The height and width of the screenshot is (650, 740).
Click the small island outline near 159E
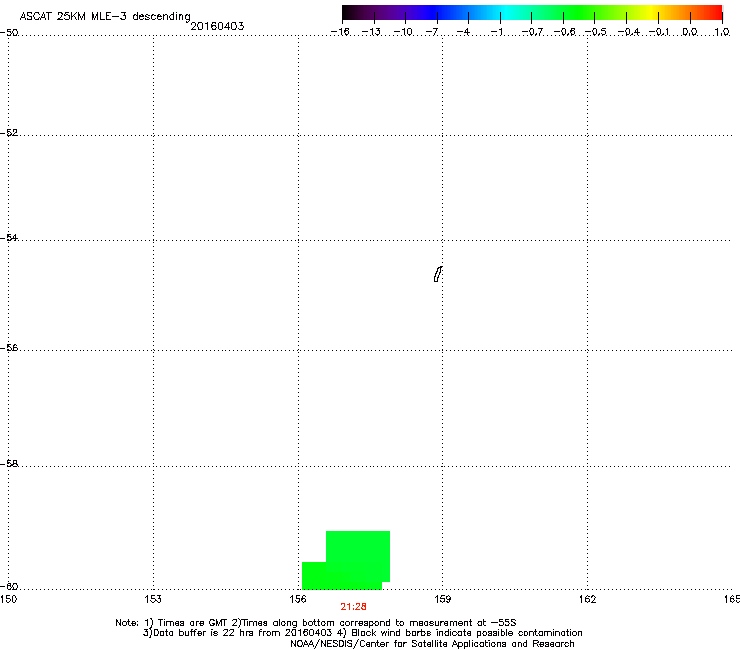[438, 274]
